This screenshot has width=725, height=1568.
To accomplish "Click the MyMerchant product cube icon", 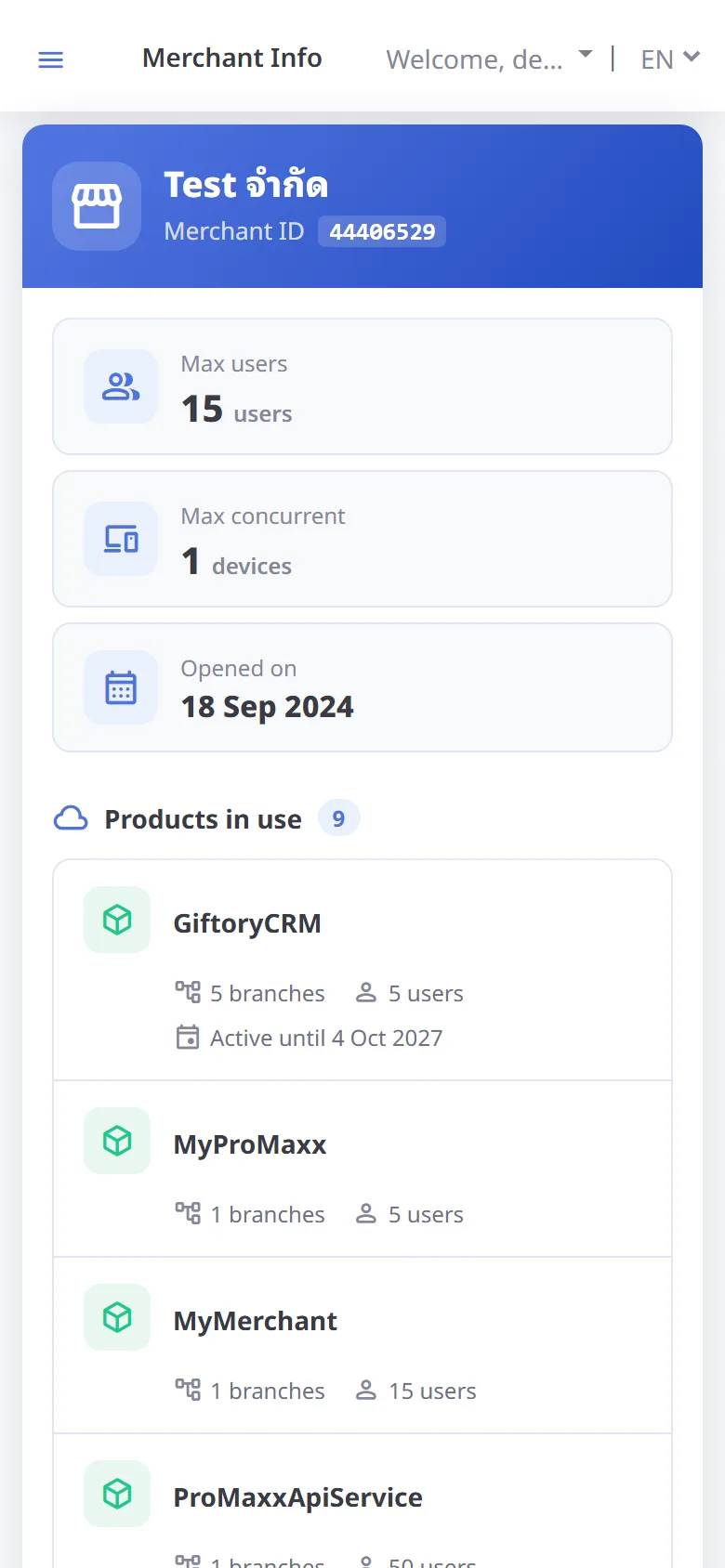I will [117, 1317].
